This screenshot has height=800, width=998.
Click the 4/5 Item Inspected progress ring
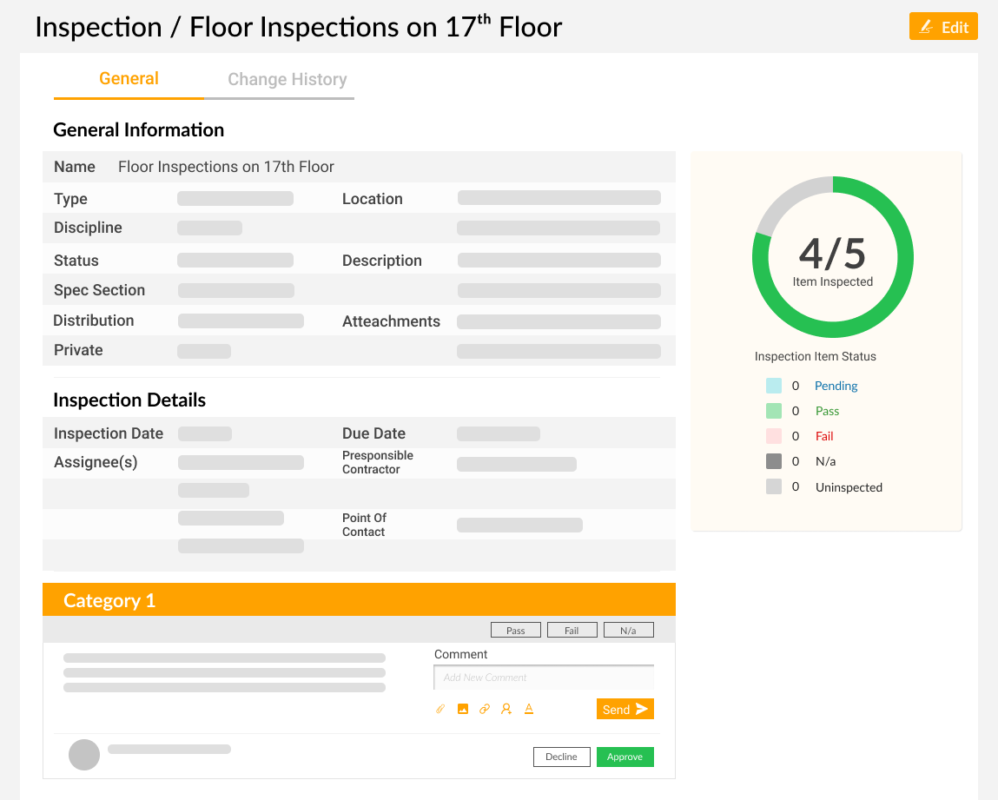pos(832,256)
